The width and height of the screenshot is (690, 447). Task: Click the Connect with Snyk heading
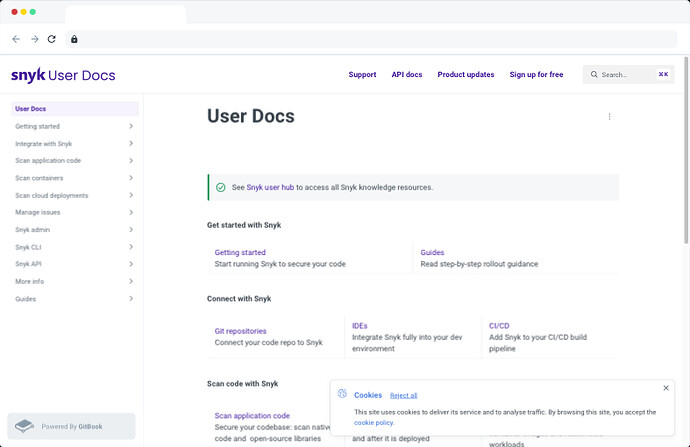click(x=239, y=299)
